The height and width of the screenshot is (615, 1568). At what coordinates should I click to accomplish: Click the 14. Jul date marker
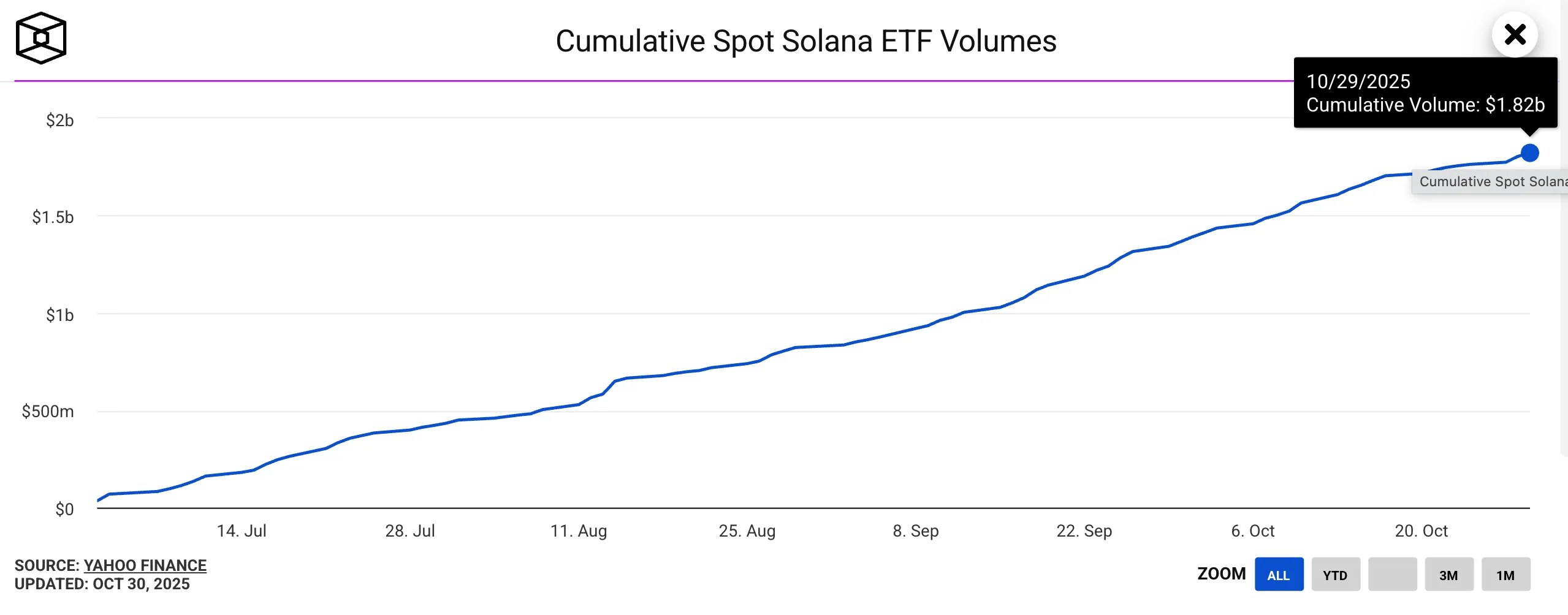pyautogui.click(x=240, y=532)
